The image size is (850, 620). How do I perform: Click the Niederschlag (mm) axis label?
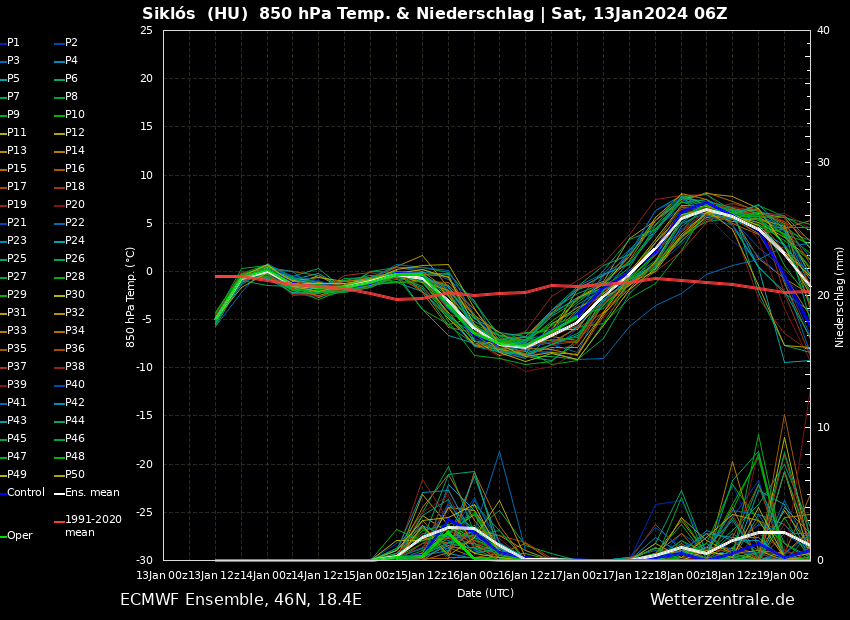click(840, 296)
